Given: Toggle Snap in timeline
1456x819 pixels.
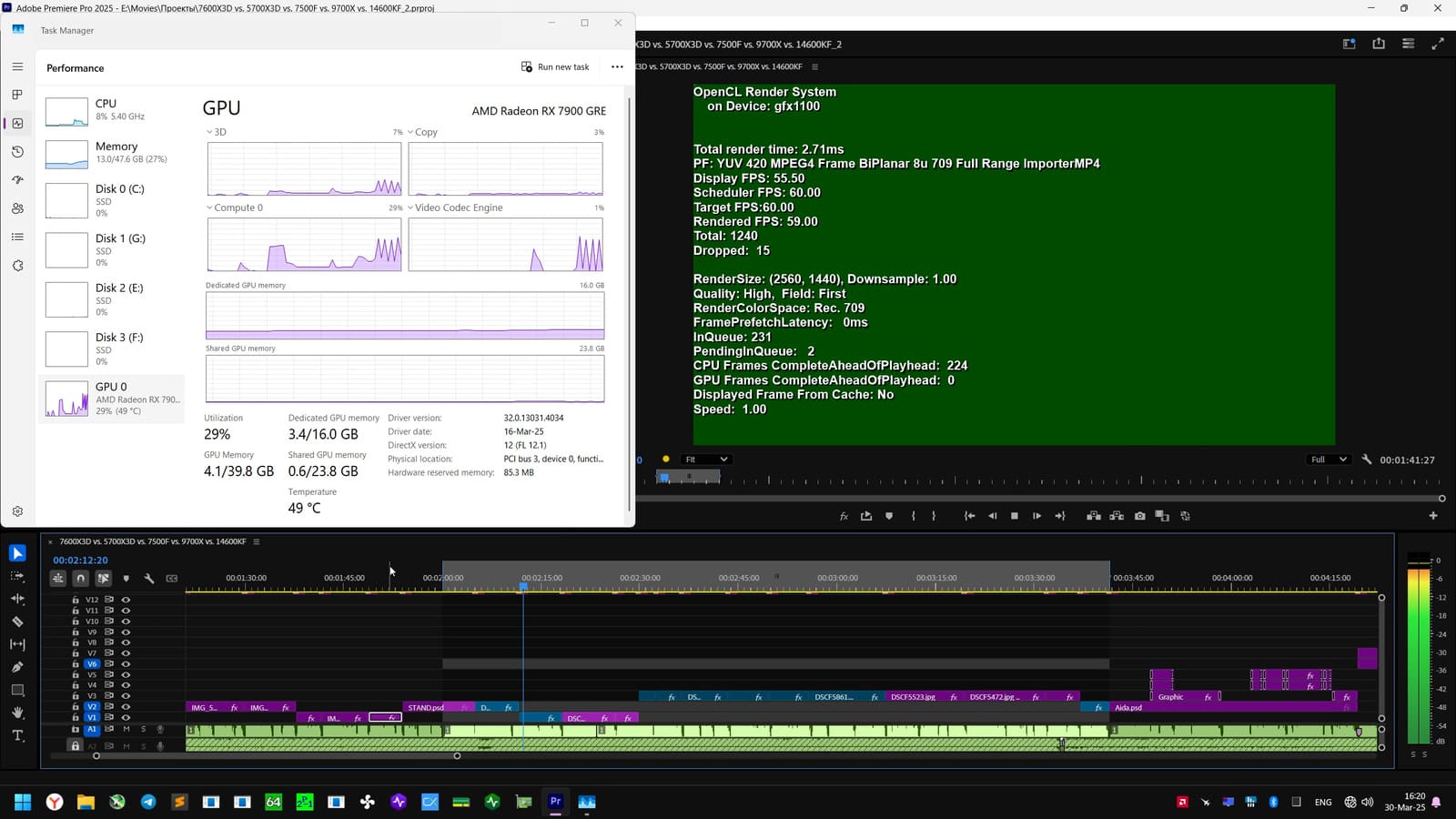Looking at the screenshot, I should (81, 578).
